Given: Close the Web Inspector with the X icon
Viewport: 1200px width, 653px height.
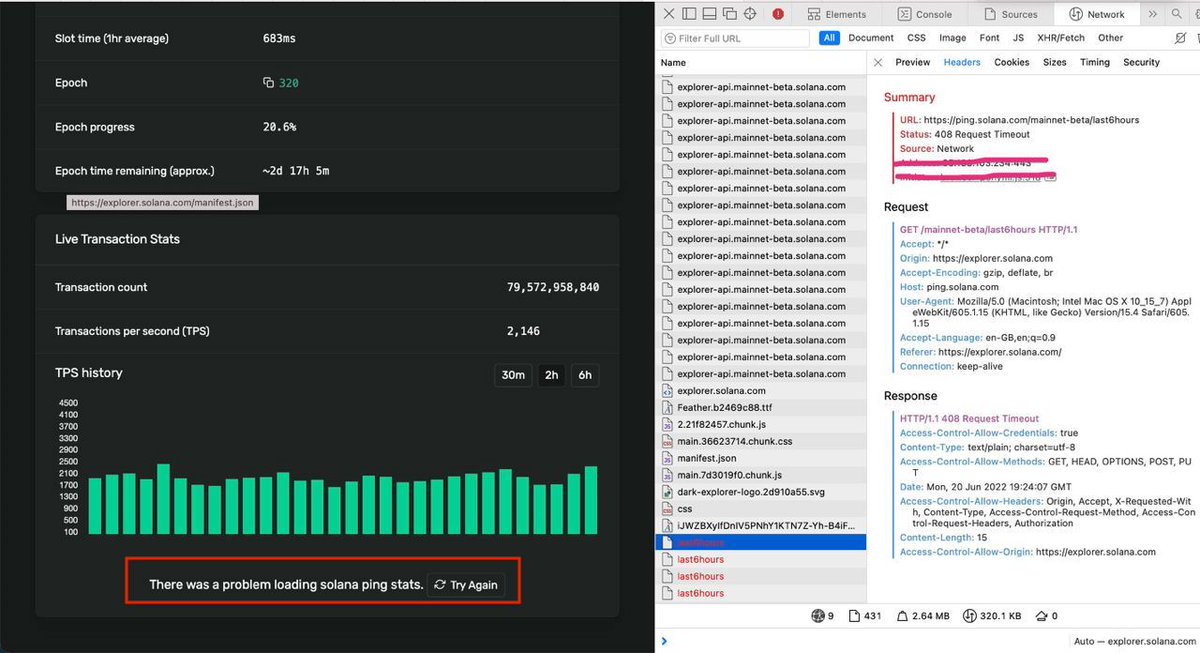Looking at the screenshot, I should pyautogui.click(x=667, y=14).
